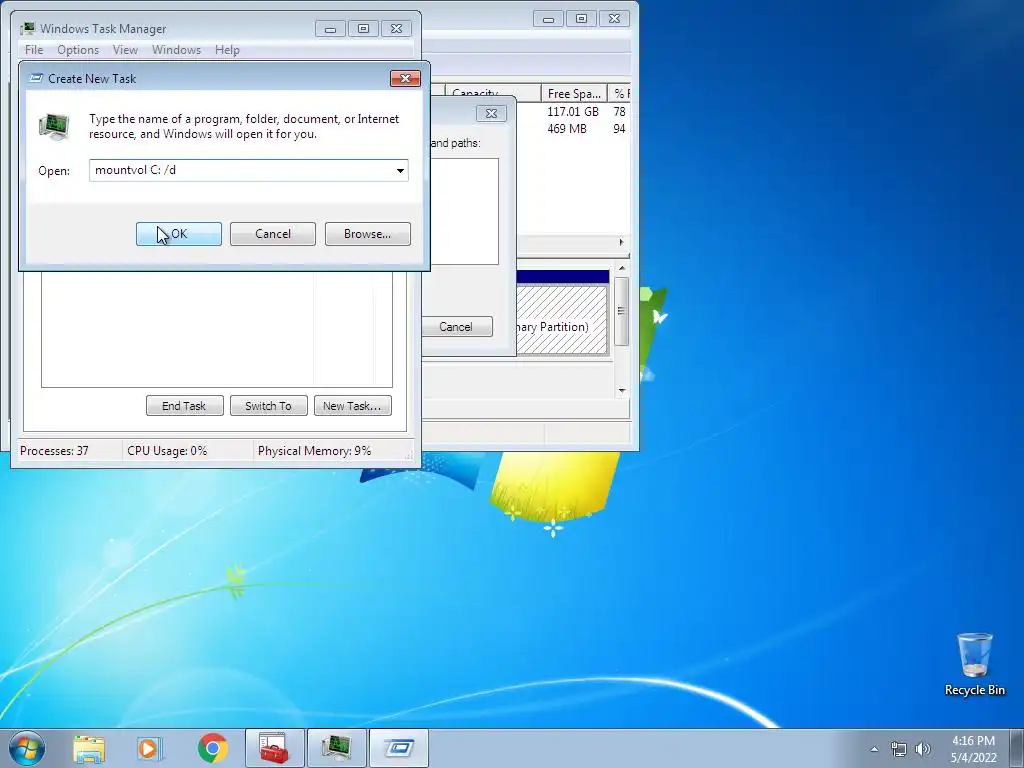Image resolution: width=1024 pixels, height=768 pixels.
Task: Click the Capacity column header in Disk Management
Action: pyautogui.click(x=493, y=93)
